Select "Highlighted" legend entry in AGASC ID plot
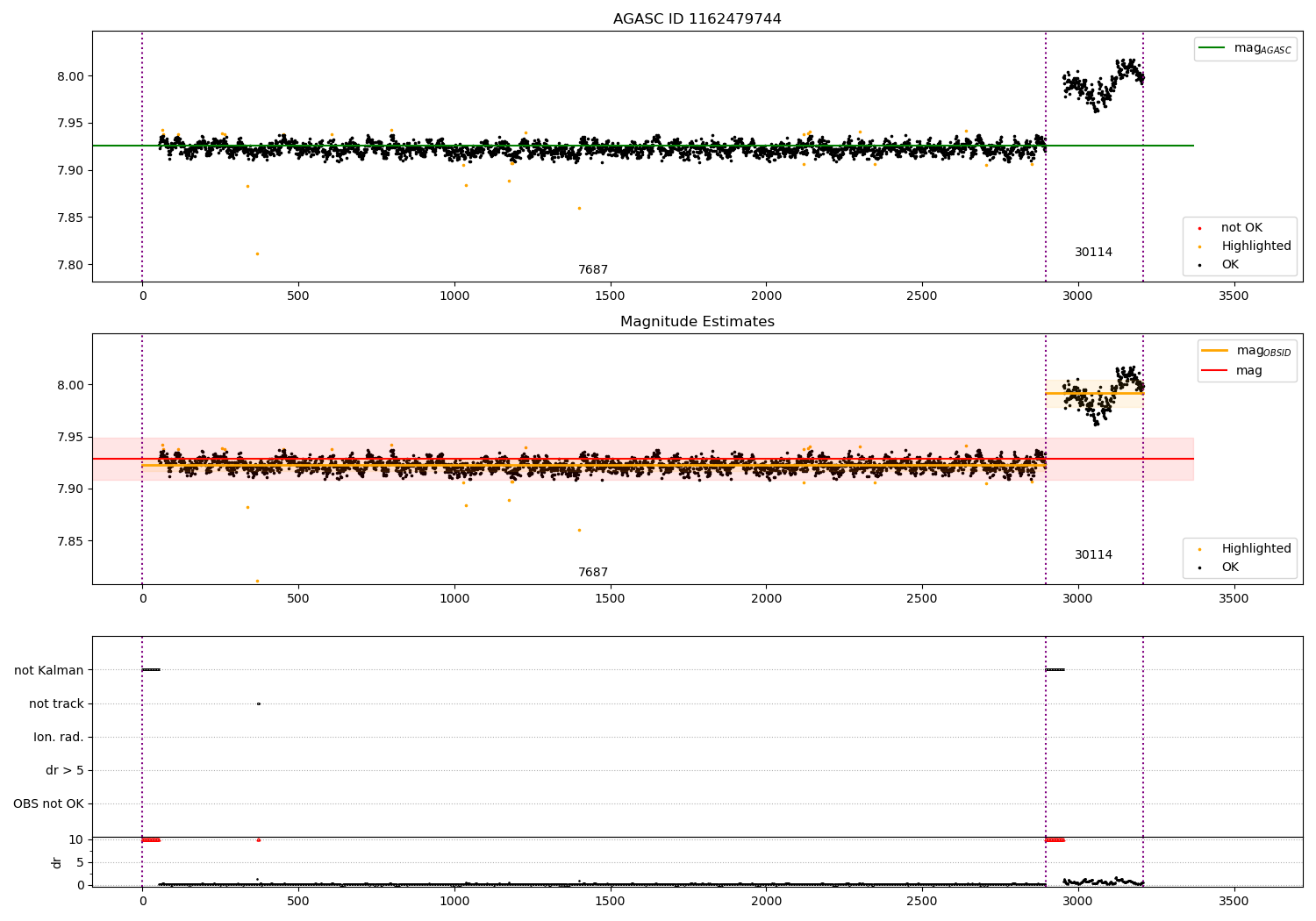1316x921 pixels. pos(1255,246)
